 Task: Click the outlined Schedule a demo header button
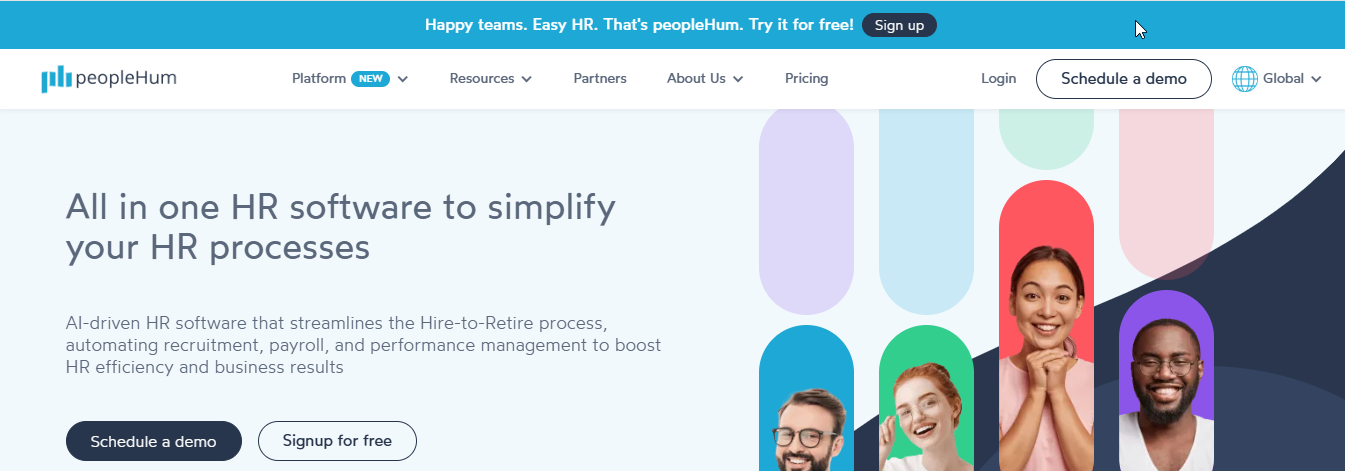click(x=1123, y=79)
